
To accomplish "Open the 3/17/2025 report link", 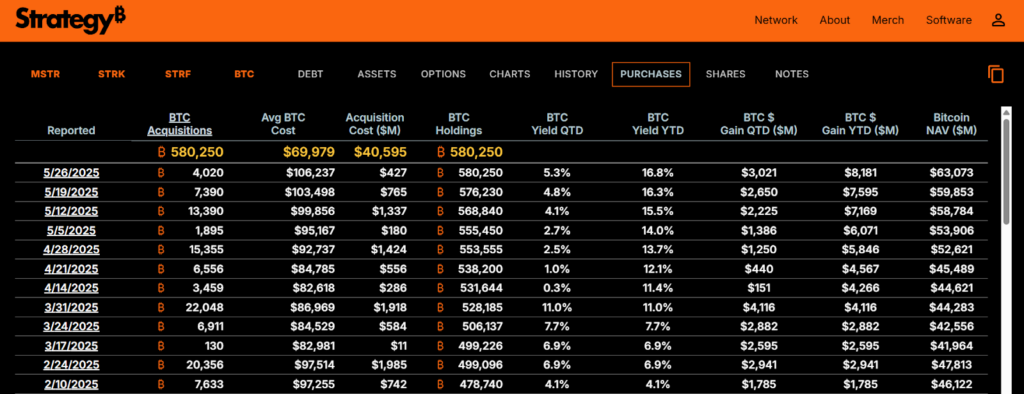I will point(71,346).
